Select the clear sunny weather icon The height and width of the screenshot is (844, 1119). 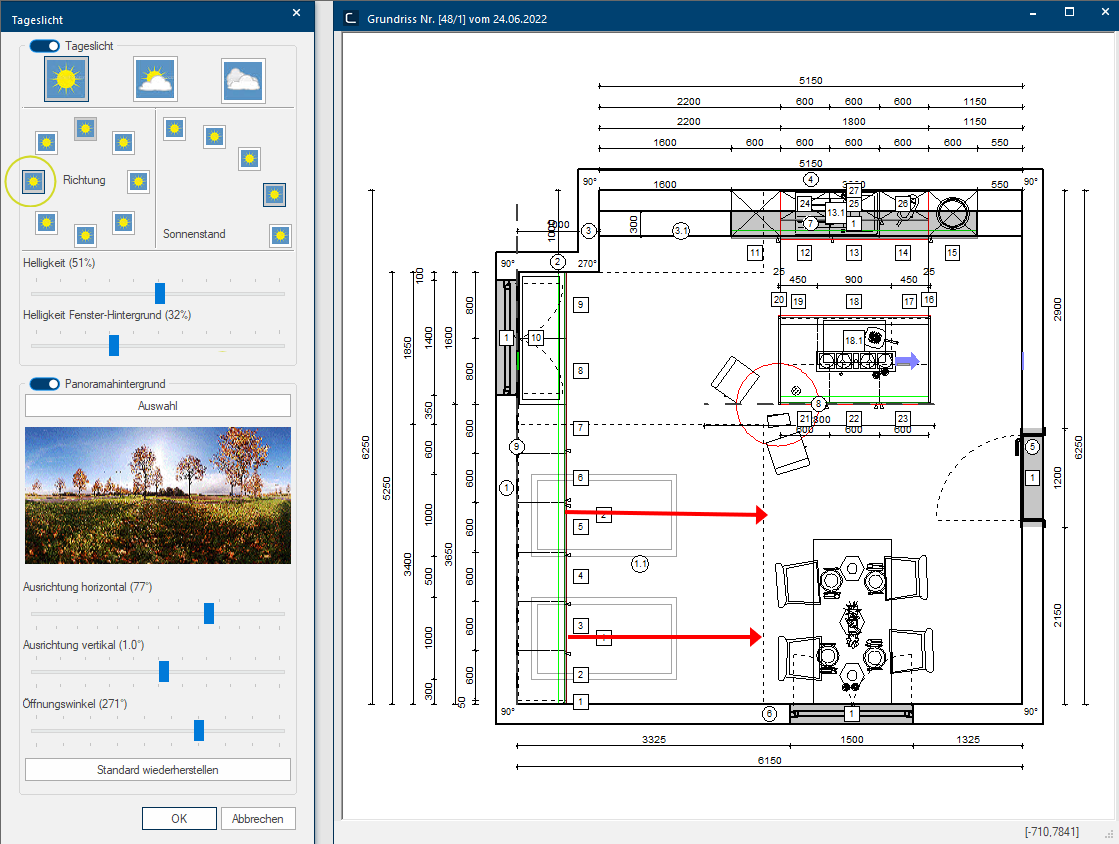[x=66, y=79]
